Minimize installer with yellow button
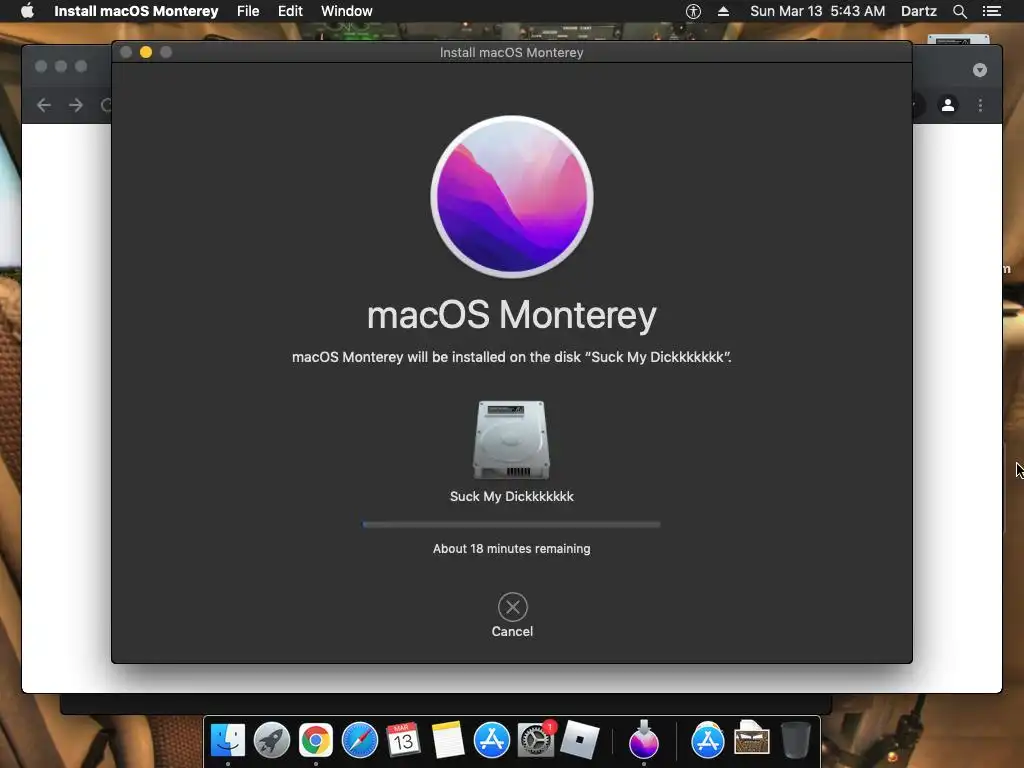Screen dimensions: 1024x768 point(146,52)
